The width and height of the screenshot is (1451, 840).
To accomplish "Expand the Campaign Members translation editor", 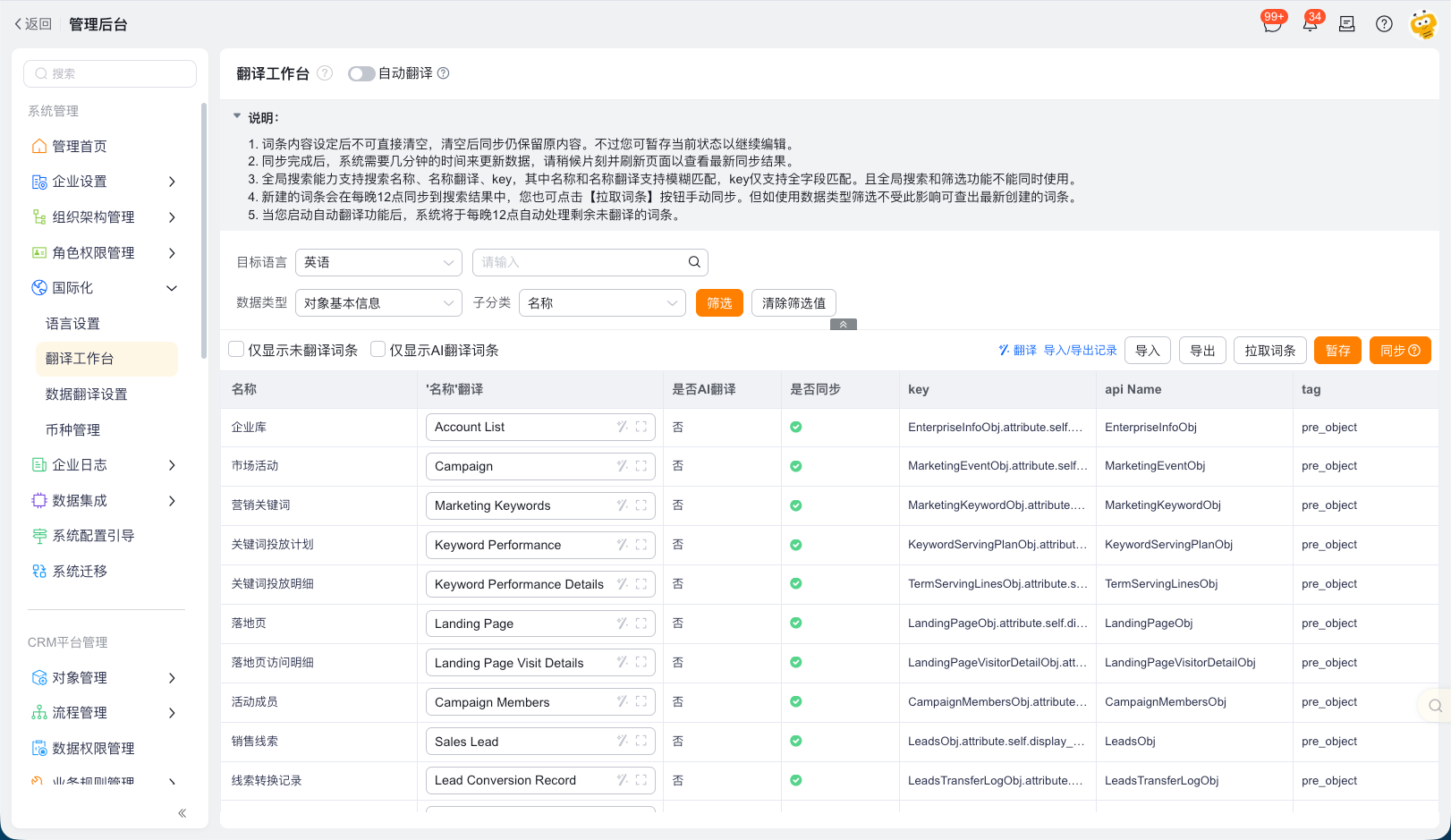I will [641, 702].
